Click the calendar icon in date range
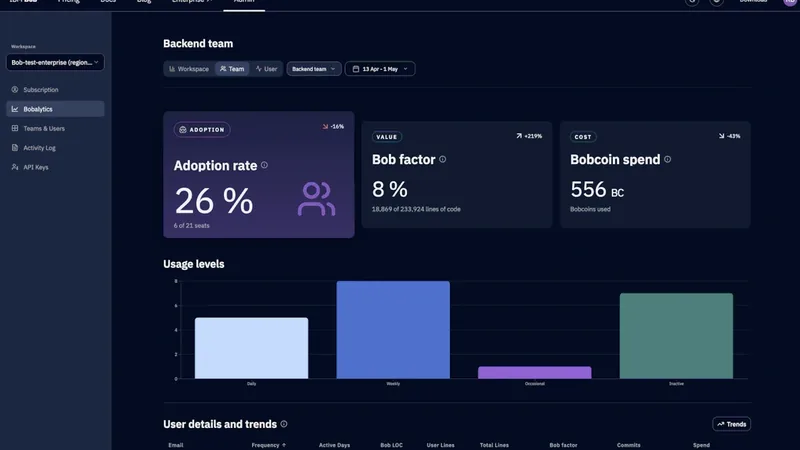Screen dimensions: 800x450 tap(356, 69)
